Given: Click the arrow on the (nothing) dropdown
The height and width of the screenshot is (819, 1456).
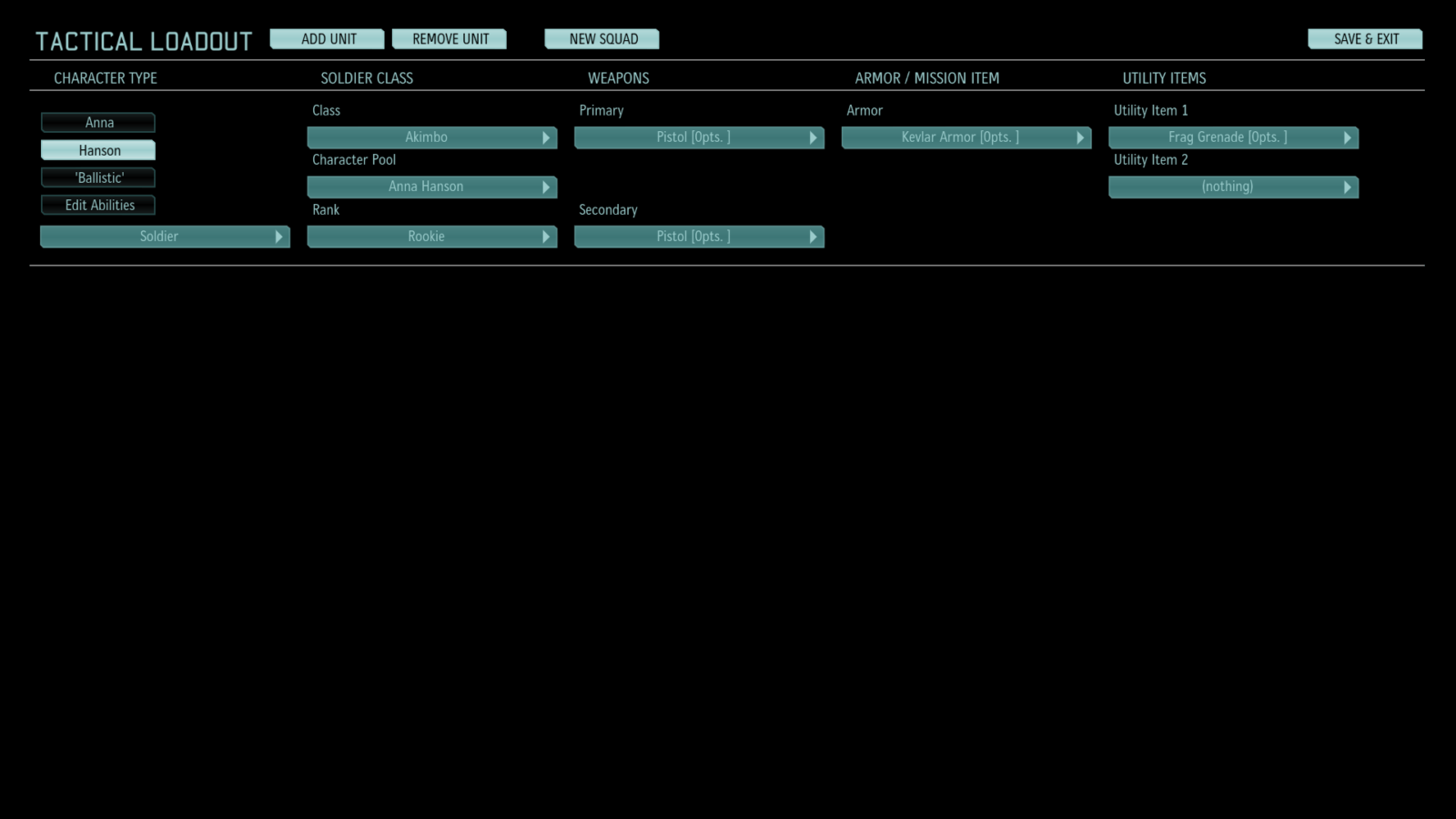Looking at the screenshot, I should [1348, 187].
